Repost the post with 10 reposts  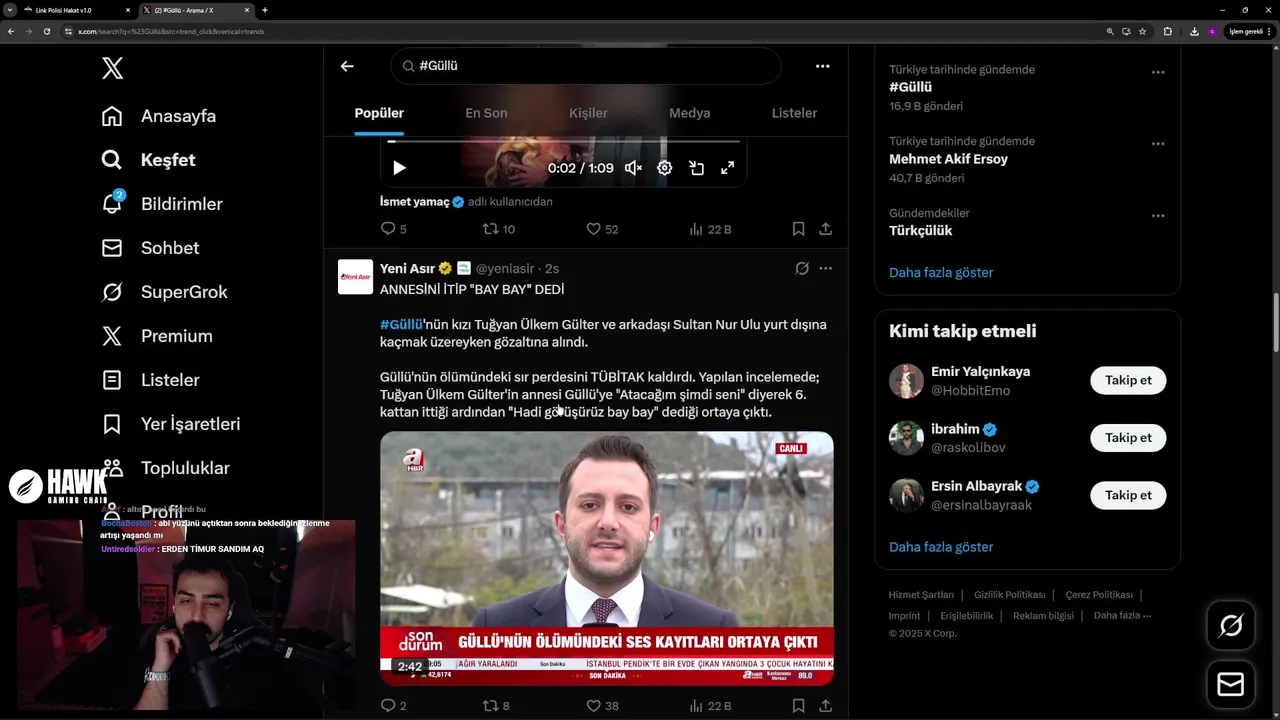499,229
